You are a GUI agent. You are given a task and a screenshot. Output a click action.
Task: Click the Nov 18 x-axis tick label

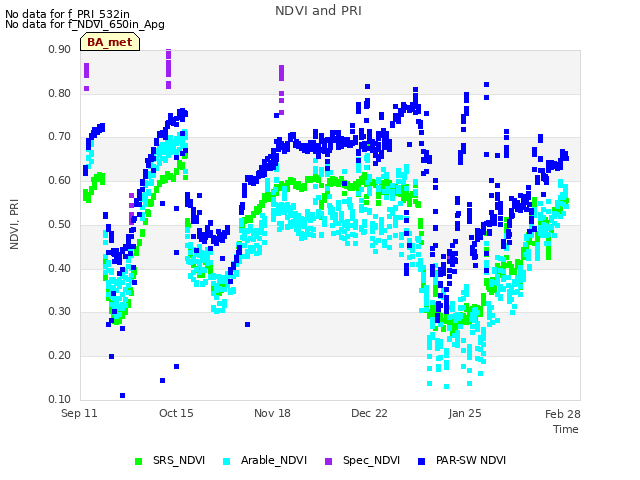273,413
